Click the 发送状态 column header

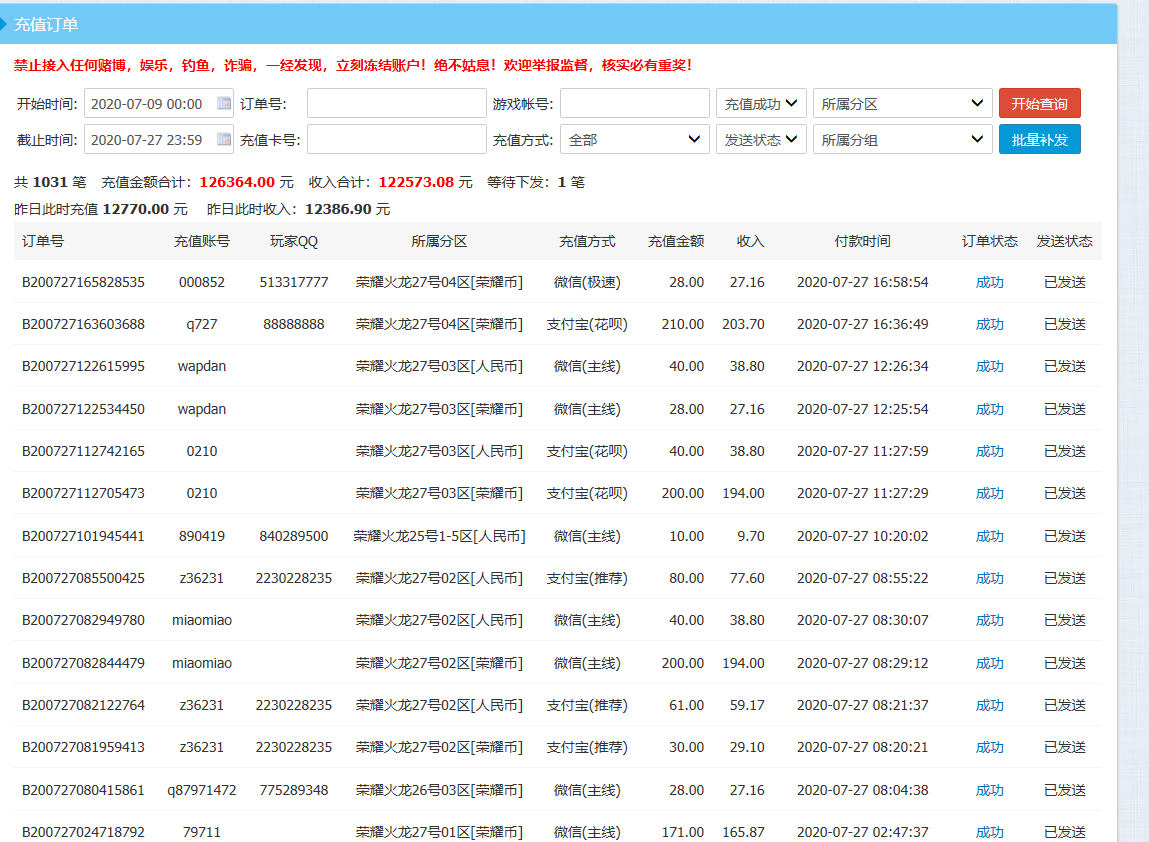coord(1064,241)
